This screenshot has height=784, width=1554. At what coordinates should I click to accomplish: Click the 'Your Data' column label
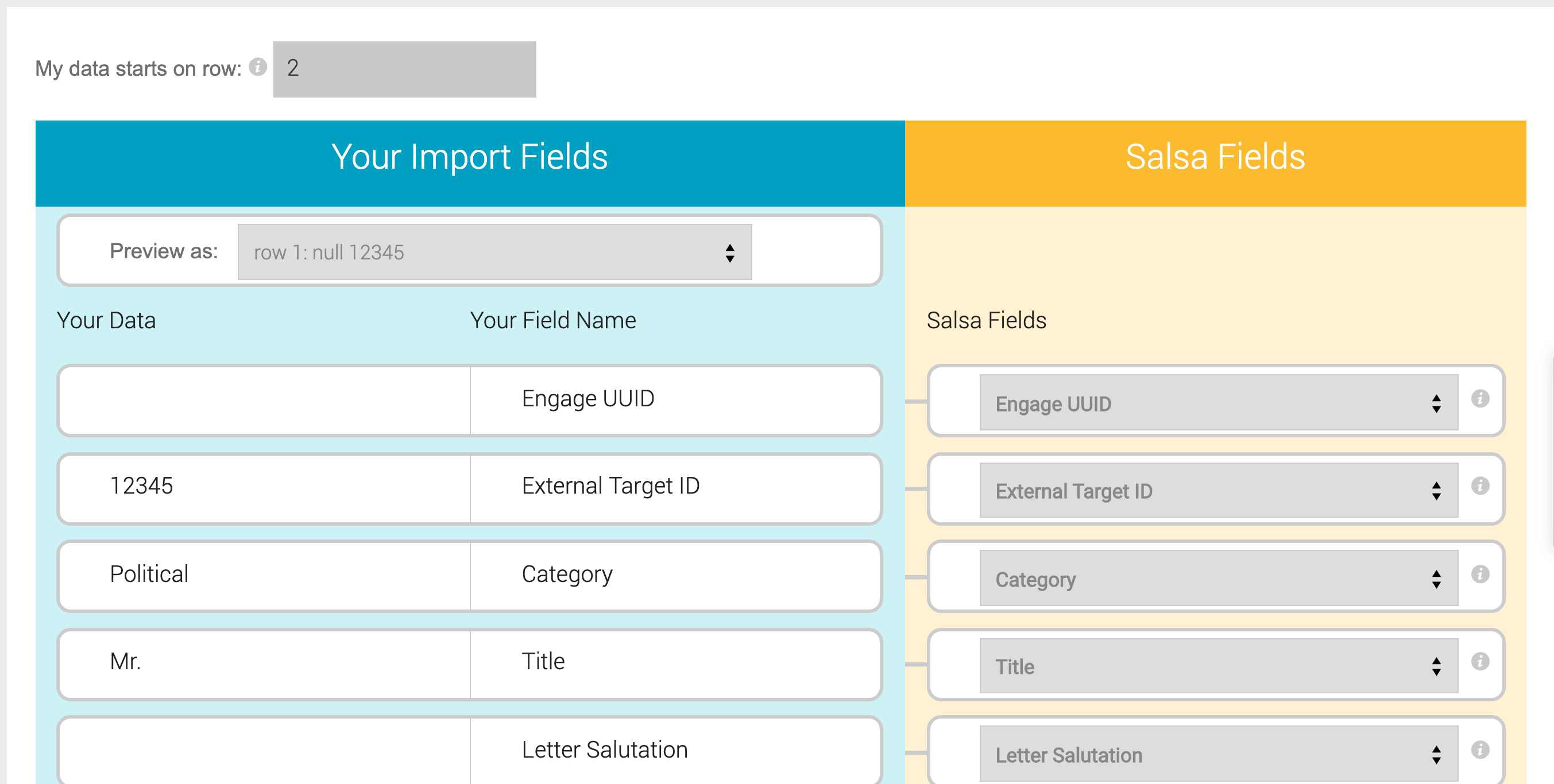[x=106, y=320]
